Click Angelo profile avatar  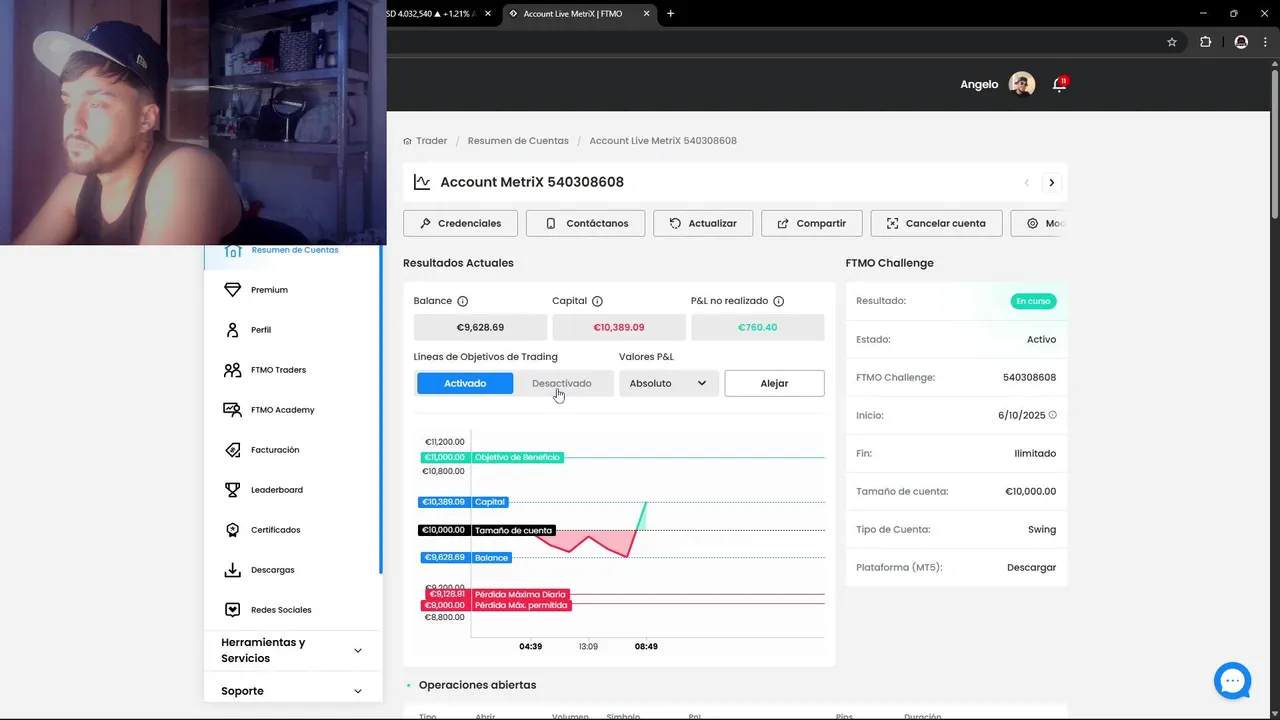[1022, 84]
